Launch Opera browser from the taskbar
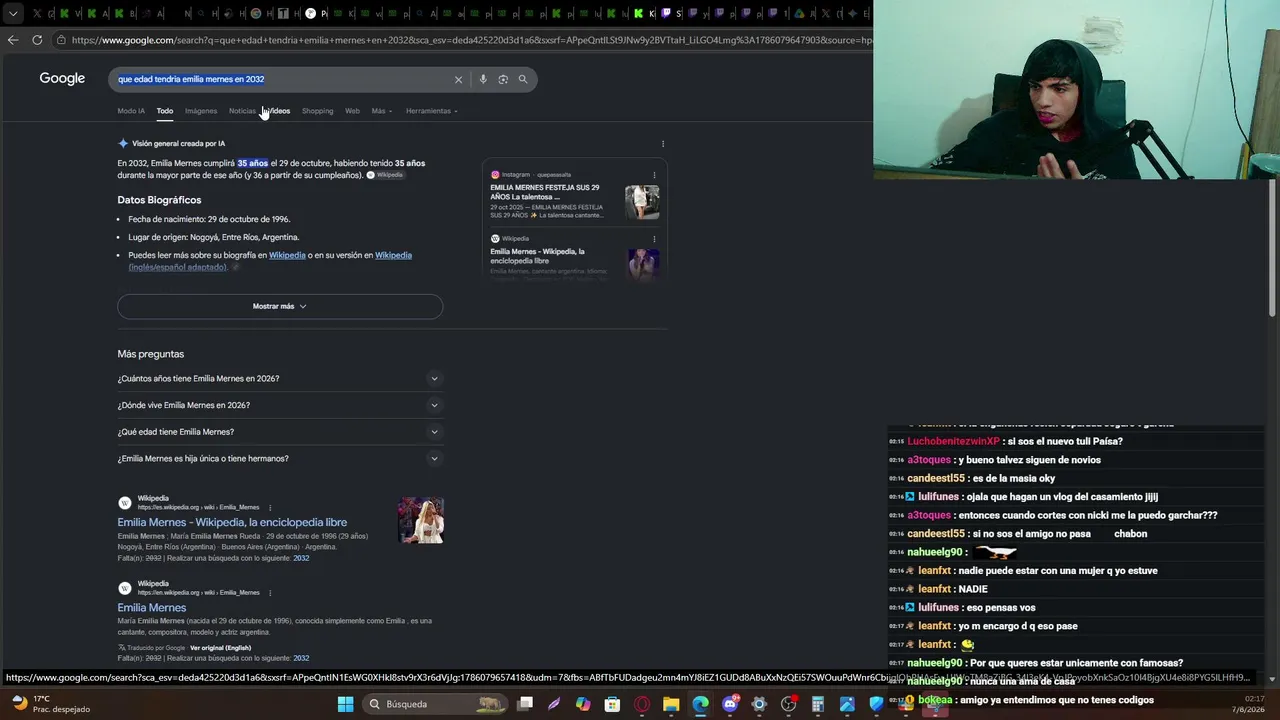 (642, 704)
